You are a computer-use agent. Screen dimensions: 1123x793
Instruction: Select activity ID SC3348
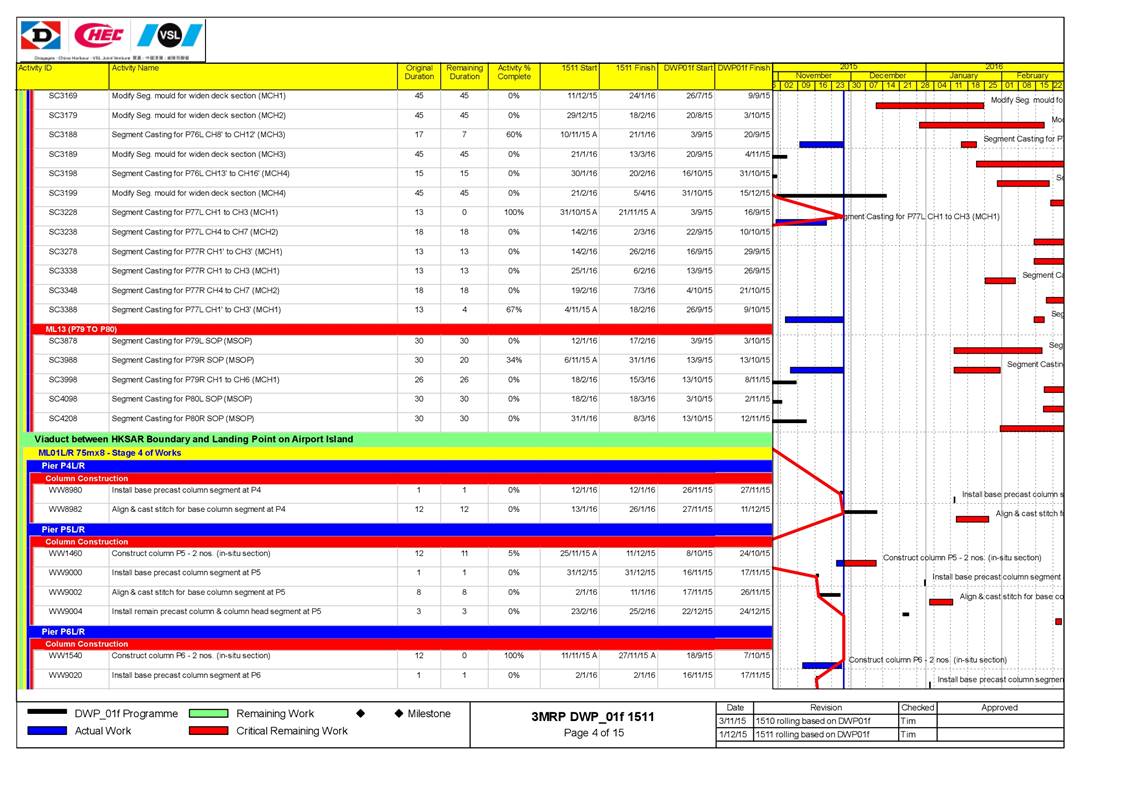coord(63,291)
